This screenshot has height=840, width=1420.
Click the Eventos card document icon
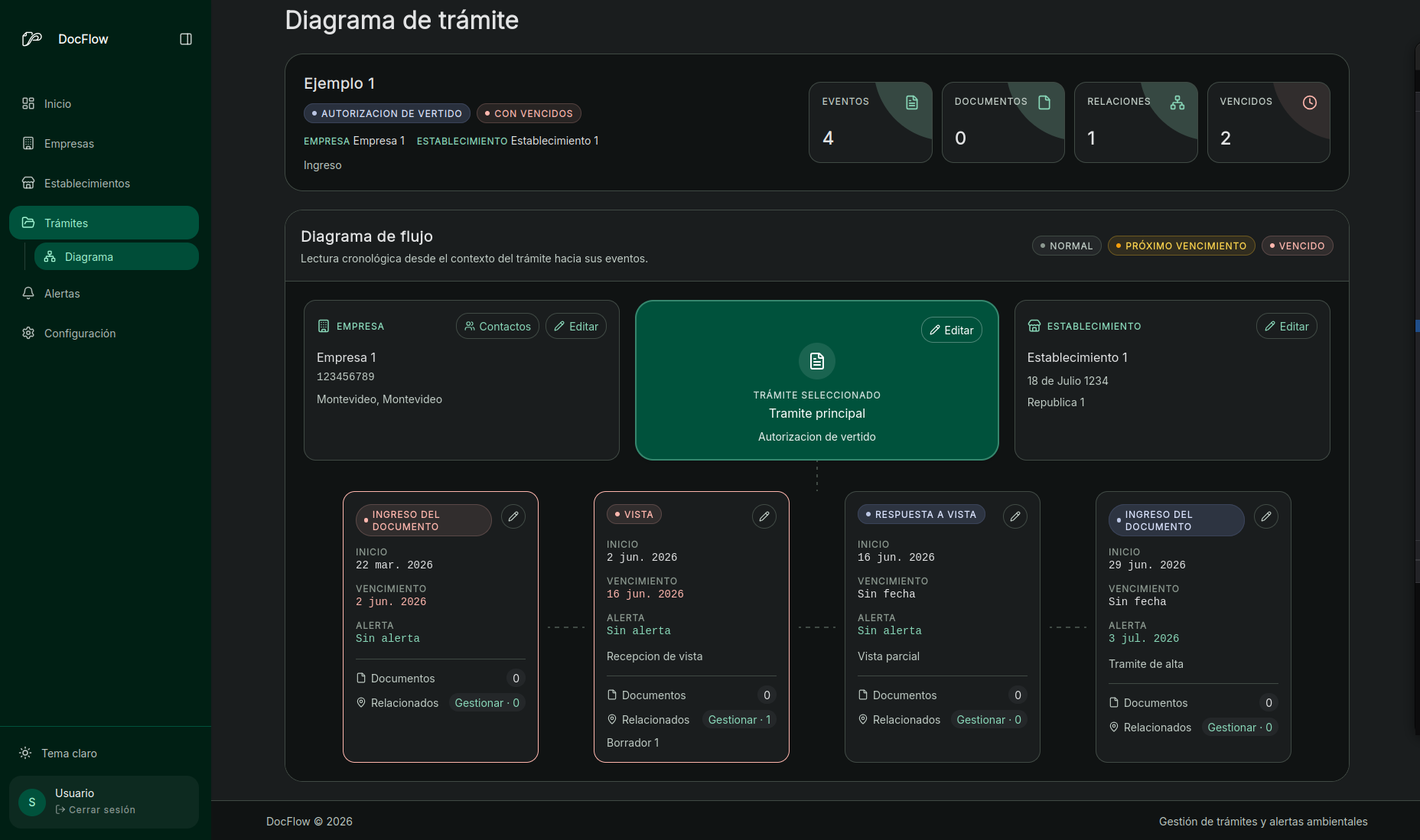pos(912,103)
